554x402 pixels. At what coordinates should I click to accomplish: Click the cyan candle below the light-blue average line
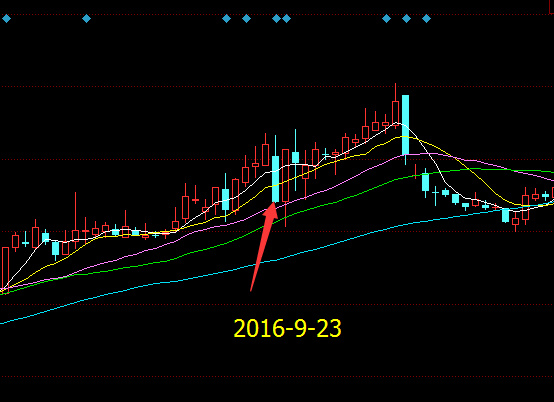coord(506,215)
